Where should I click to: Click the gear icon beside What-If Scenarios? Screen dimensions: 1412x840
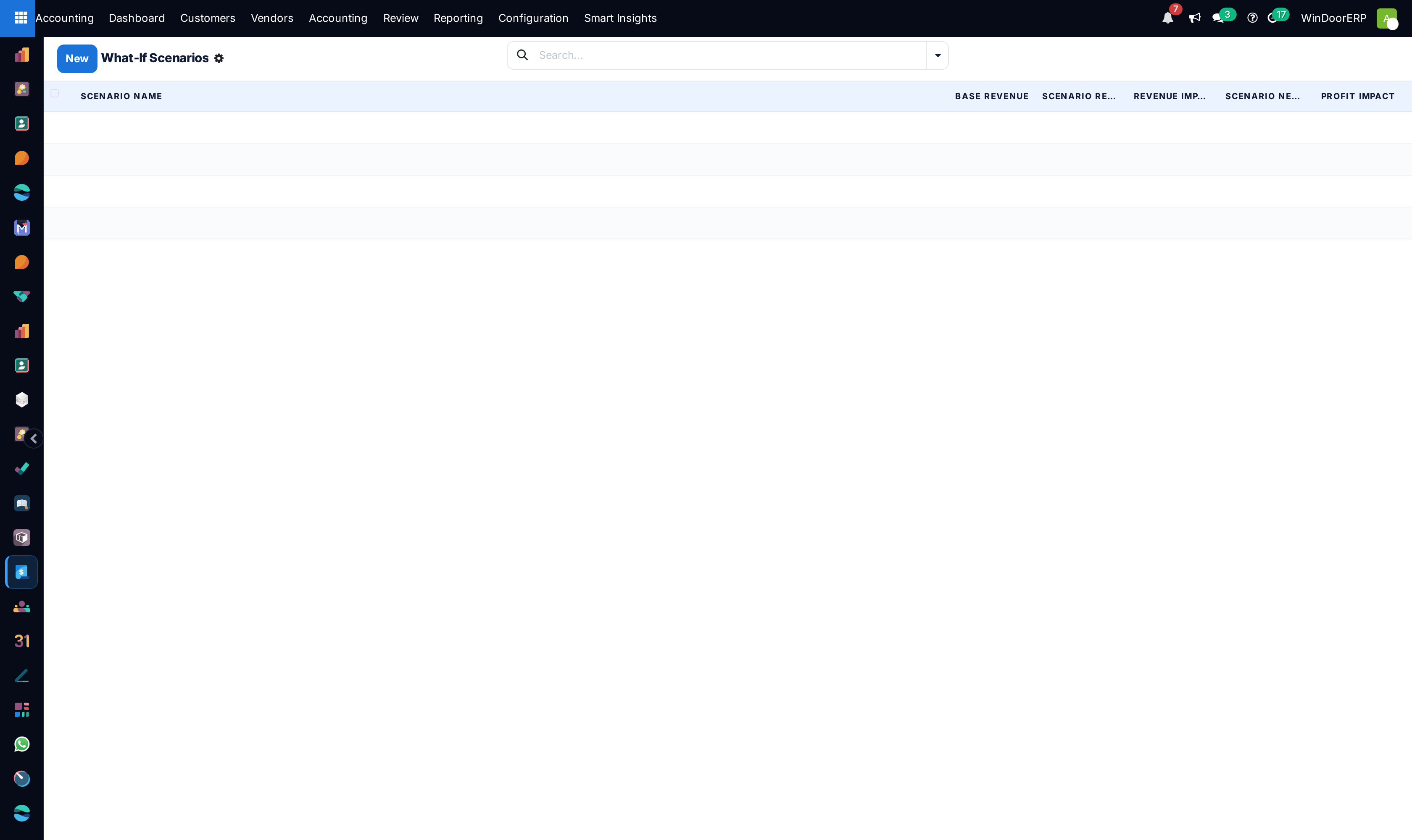tap(219, 58)
